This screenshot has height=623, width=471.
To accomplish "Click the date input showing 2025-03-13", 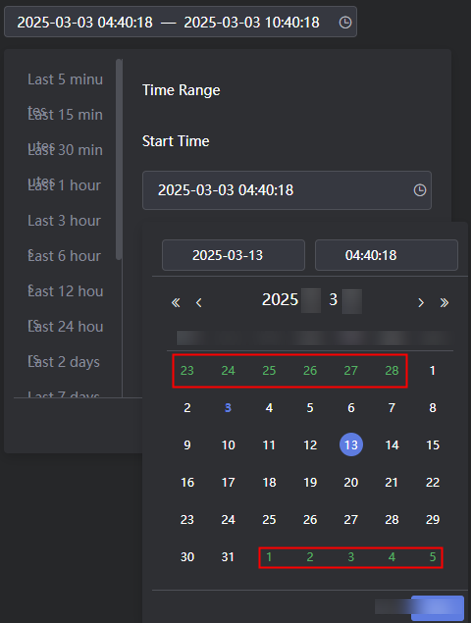I will (x=233, y=255).
